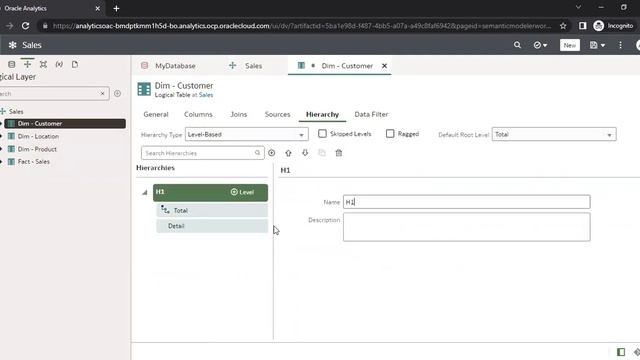Screen dimensions: 640x360
Task: Delete hierarchy using the trash icon
Action: (338, 153)
